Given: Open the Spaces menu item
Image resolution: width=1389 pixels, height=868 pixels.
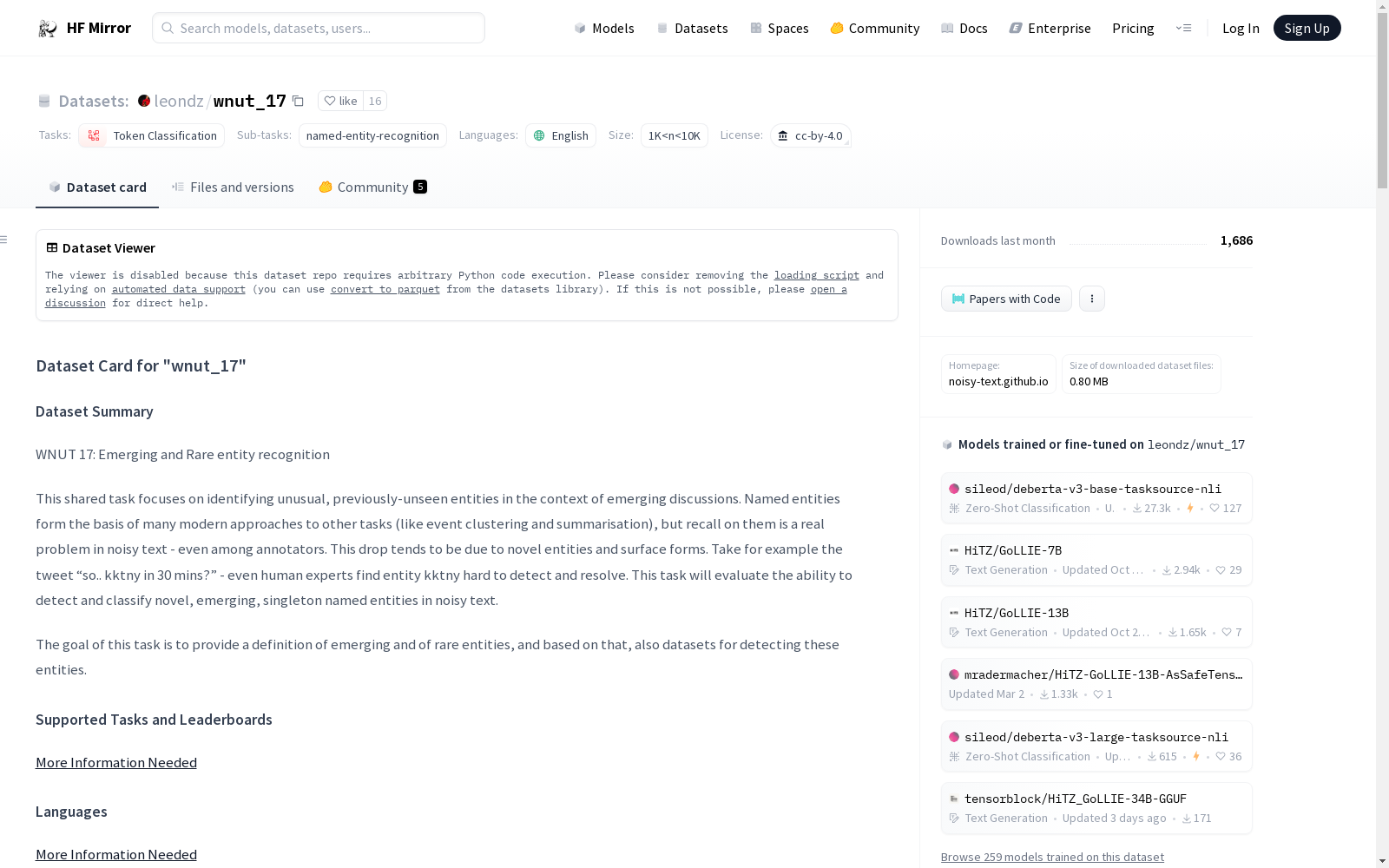Looking at the screenshot, I should (780, 28).
